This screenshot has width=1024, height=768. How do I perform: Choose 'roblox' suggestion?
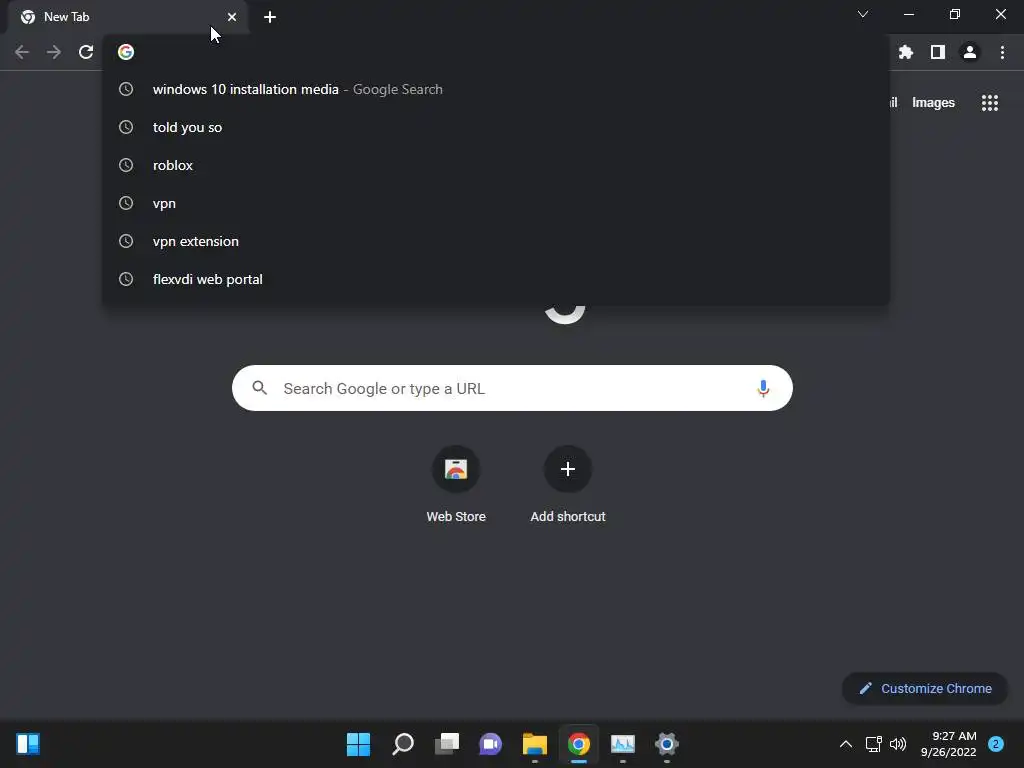click(496, 165)
